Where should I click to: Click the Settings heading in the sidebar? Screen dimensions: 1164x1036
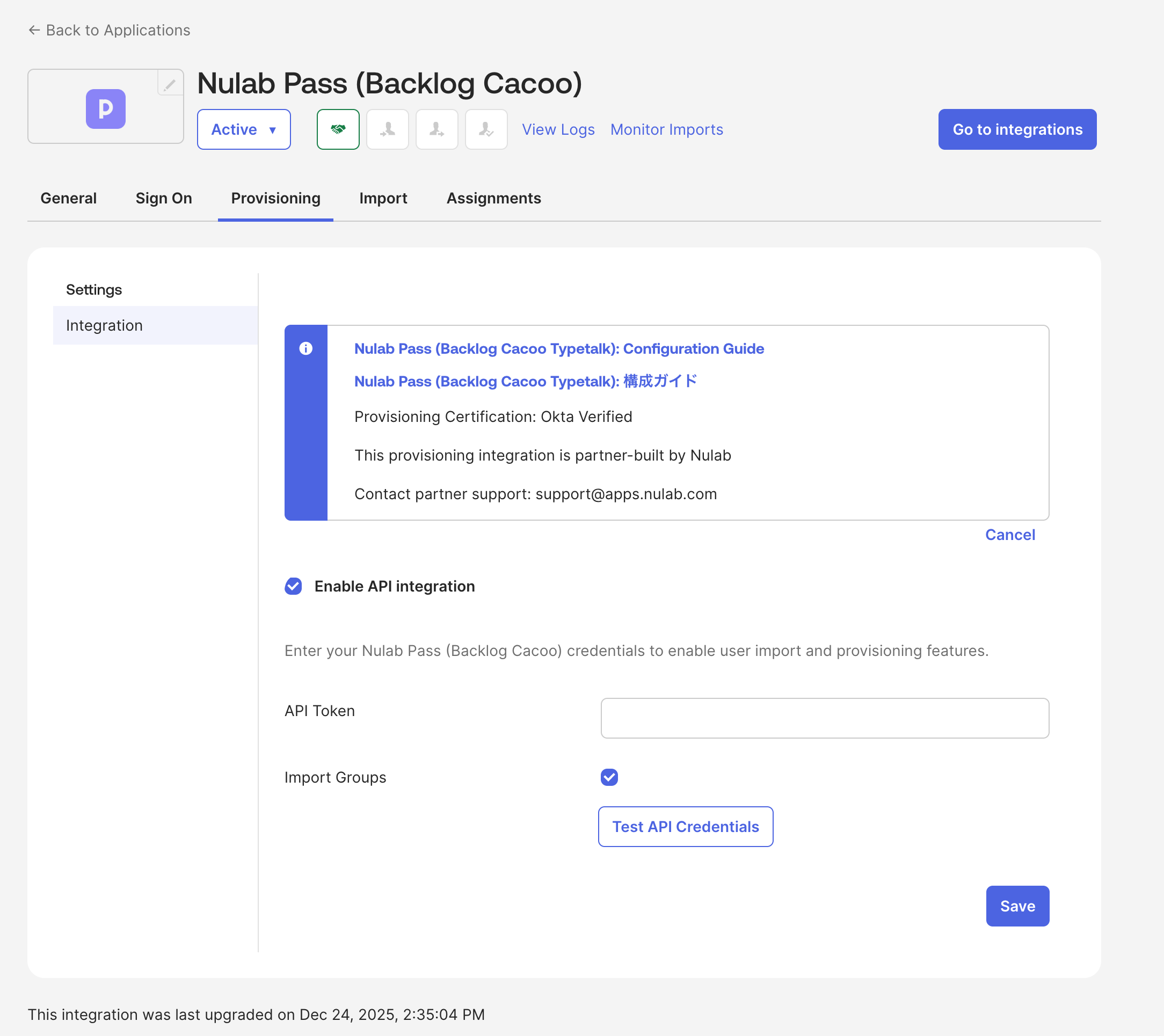(94, 290)
